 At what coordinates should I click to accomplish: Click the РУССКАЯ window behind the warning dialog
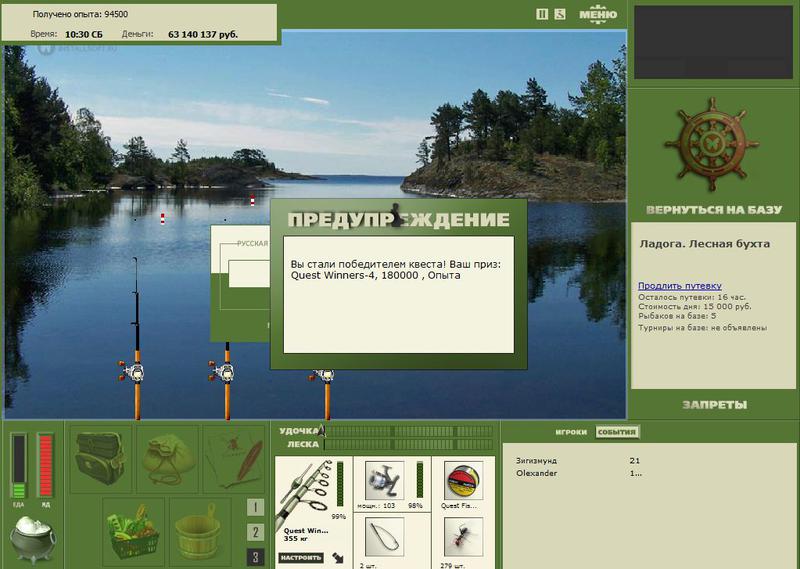[240, 283]
